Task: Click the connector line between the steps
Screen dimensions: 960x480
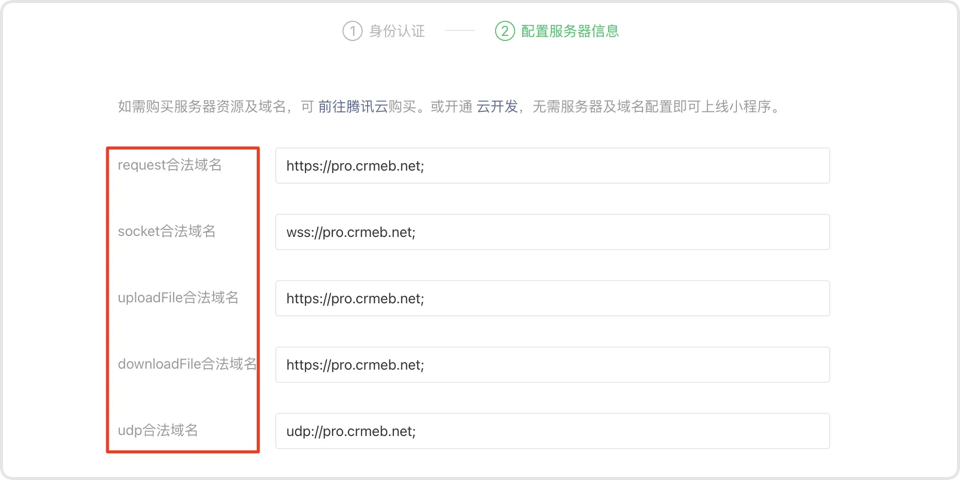Action: tap(459, 31)
